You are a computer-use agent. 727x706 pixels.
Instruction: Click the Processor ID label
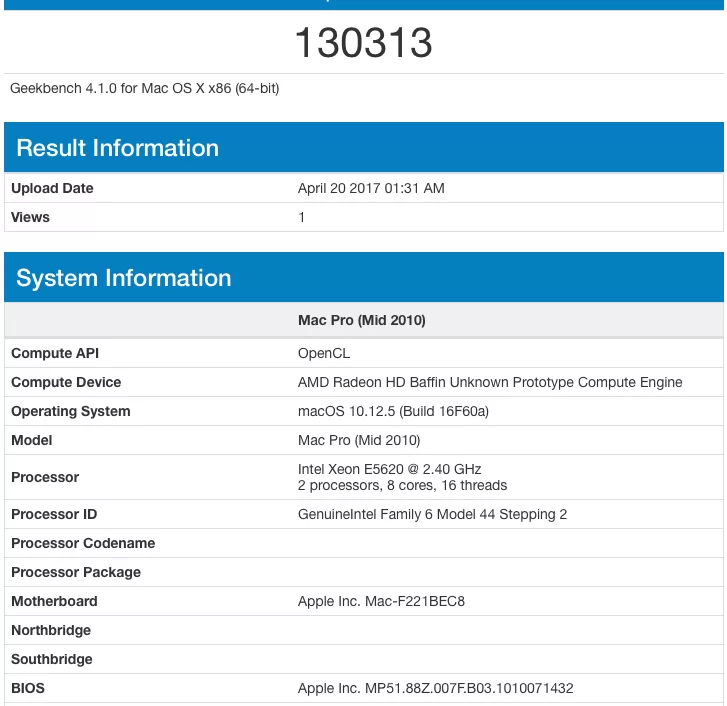[54, 514]
